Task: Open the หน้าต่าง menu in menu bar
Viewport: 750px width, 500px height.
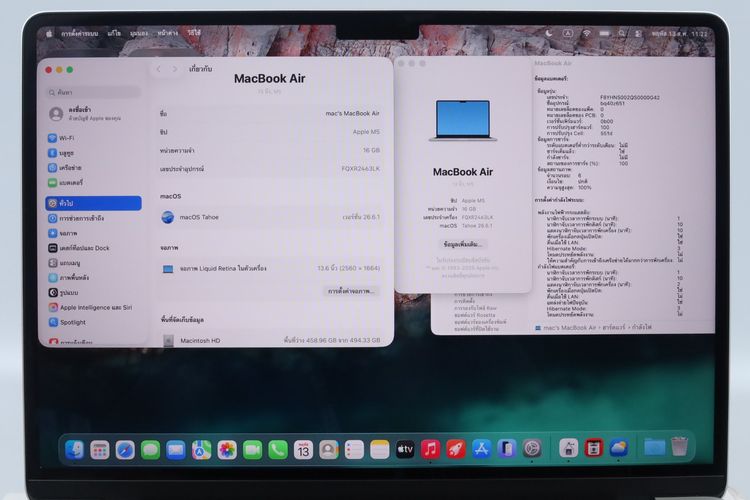Action: coord(167,33)
